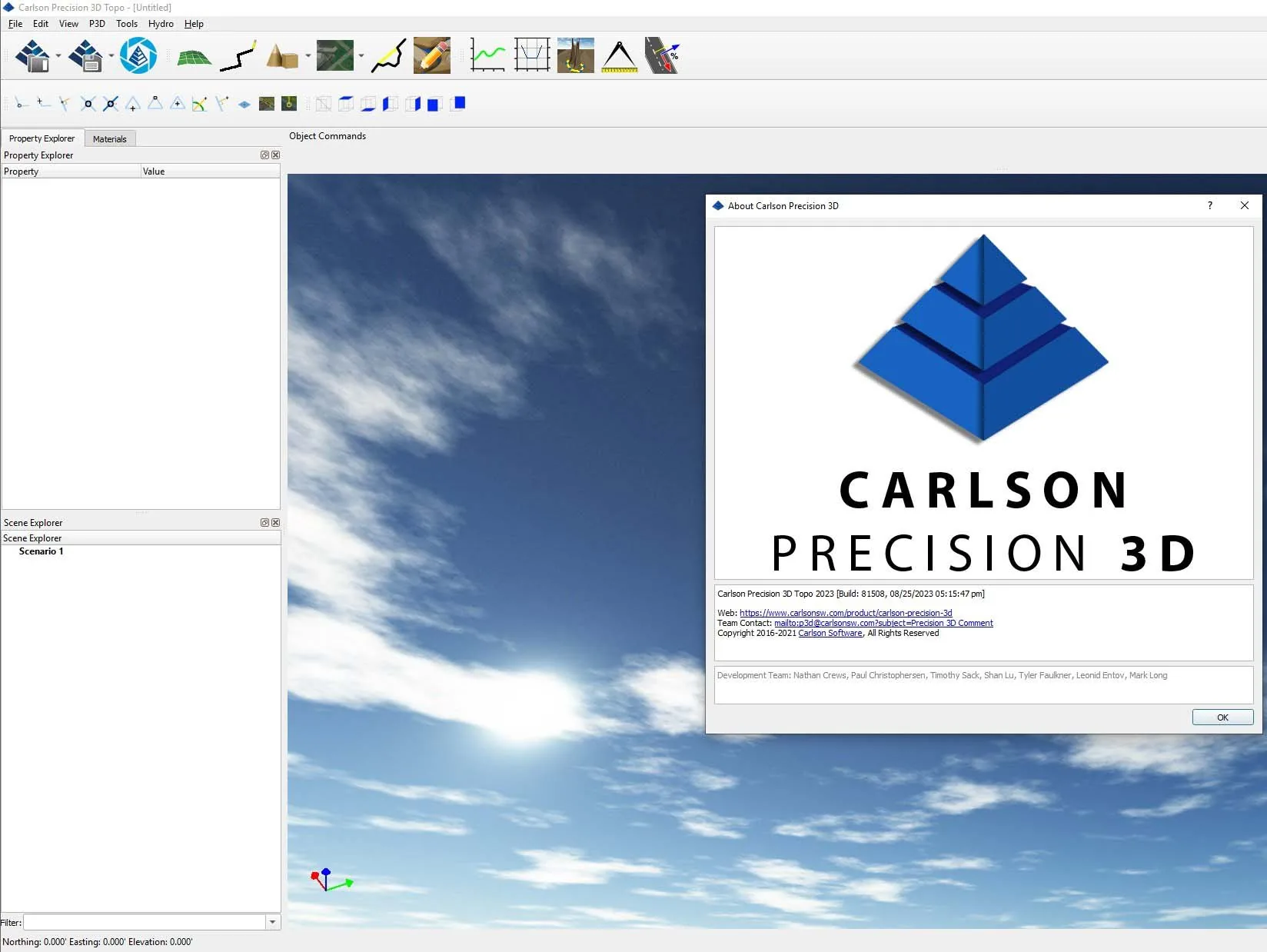Click the compass measure with ruler icon

[x=620, y=55]
